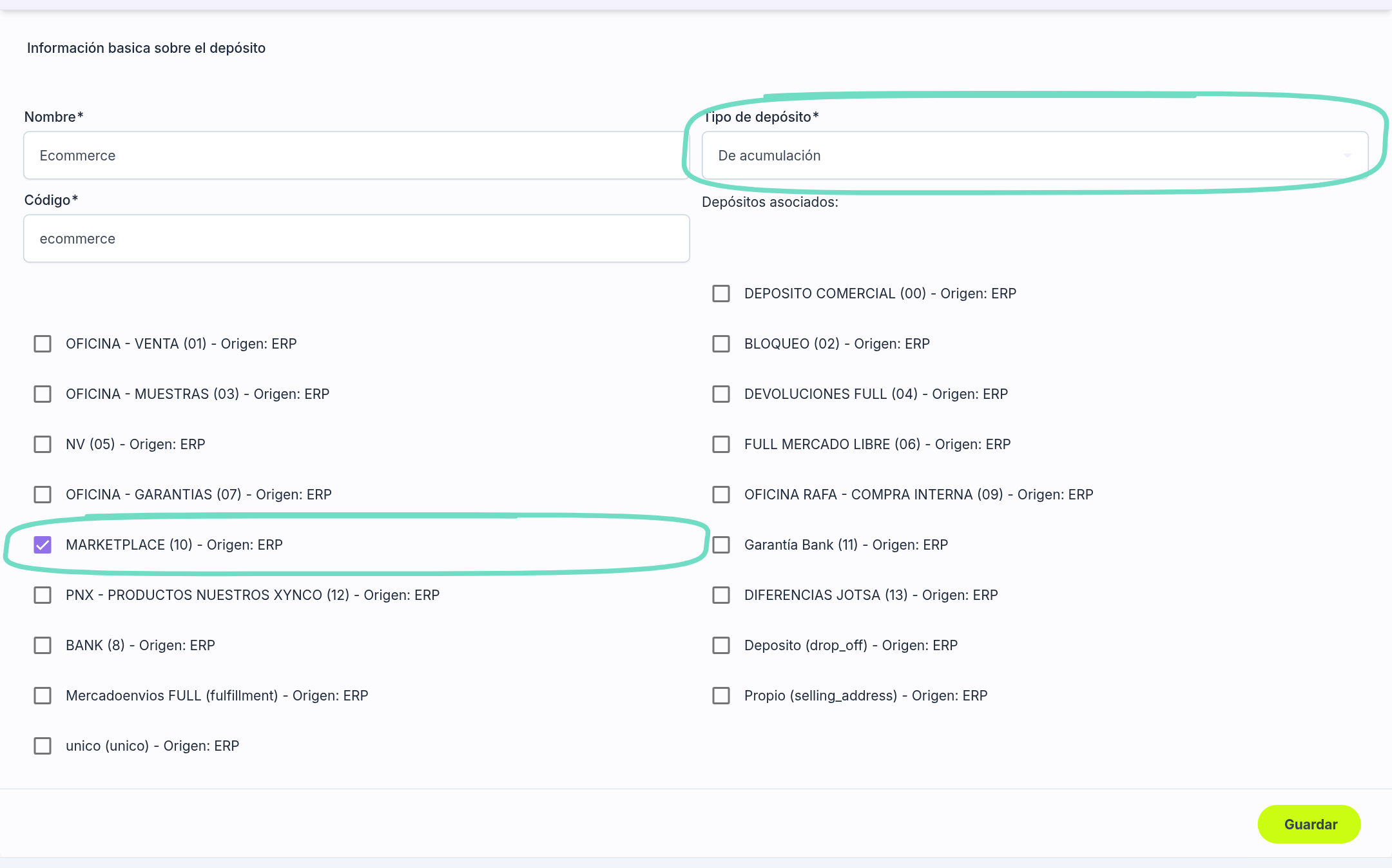Check DEVOLUCIONES FULL (04) checkbox
1392x868 pixels.
[x=721, y=394]
